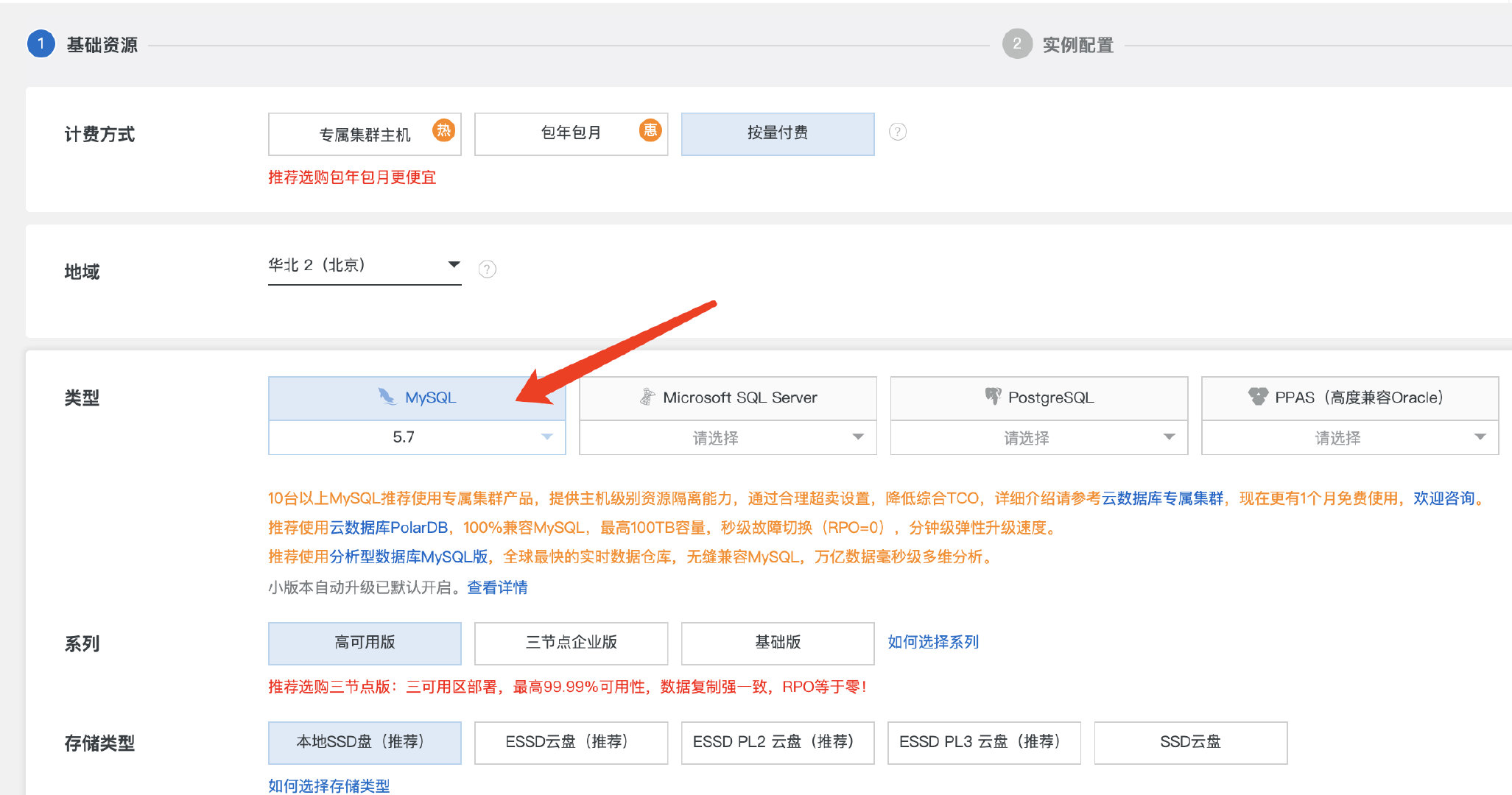Select SSD云盘 storage type
The image size is (1512, 795).
click(x=1191, y=742)
